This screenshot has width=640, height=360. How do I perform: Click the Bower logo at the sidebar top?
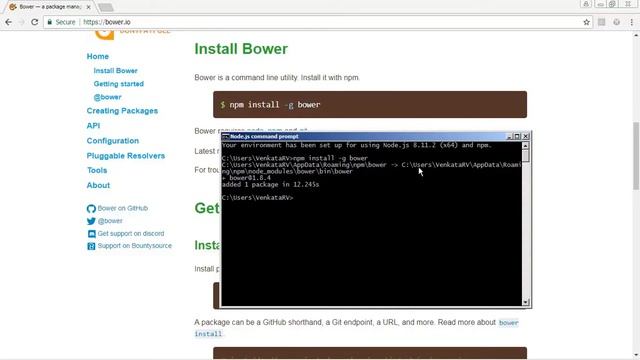[x=104, y=35]
